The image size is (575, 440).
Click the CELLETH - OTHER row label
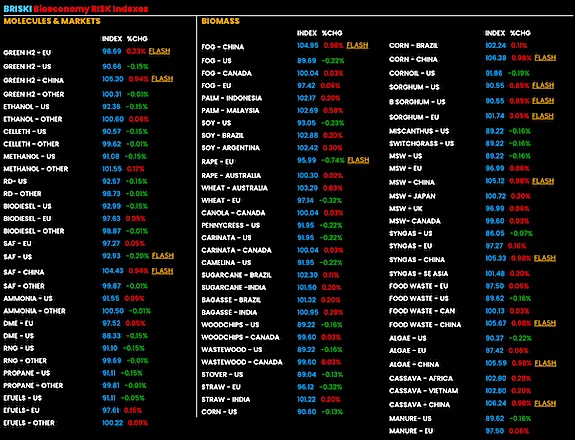pos(31,144)
